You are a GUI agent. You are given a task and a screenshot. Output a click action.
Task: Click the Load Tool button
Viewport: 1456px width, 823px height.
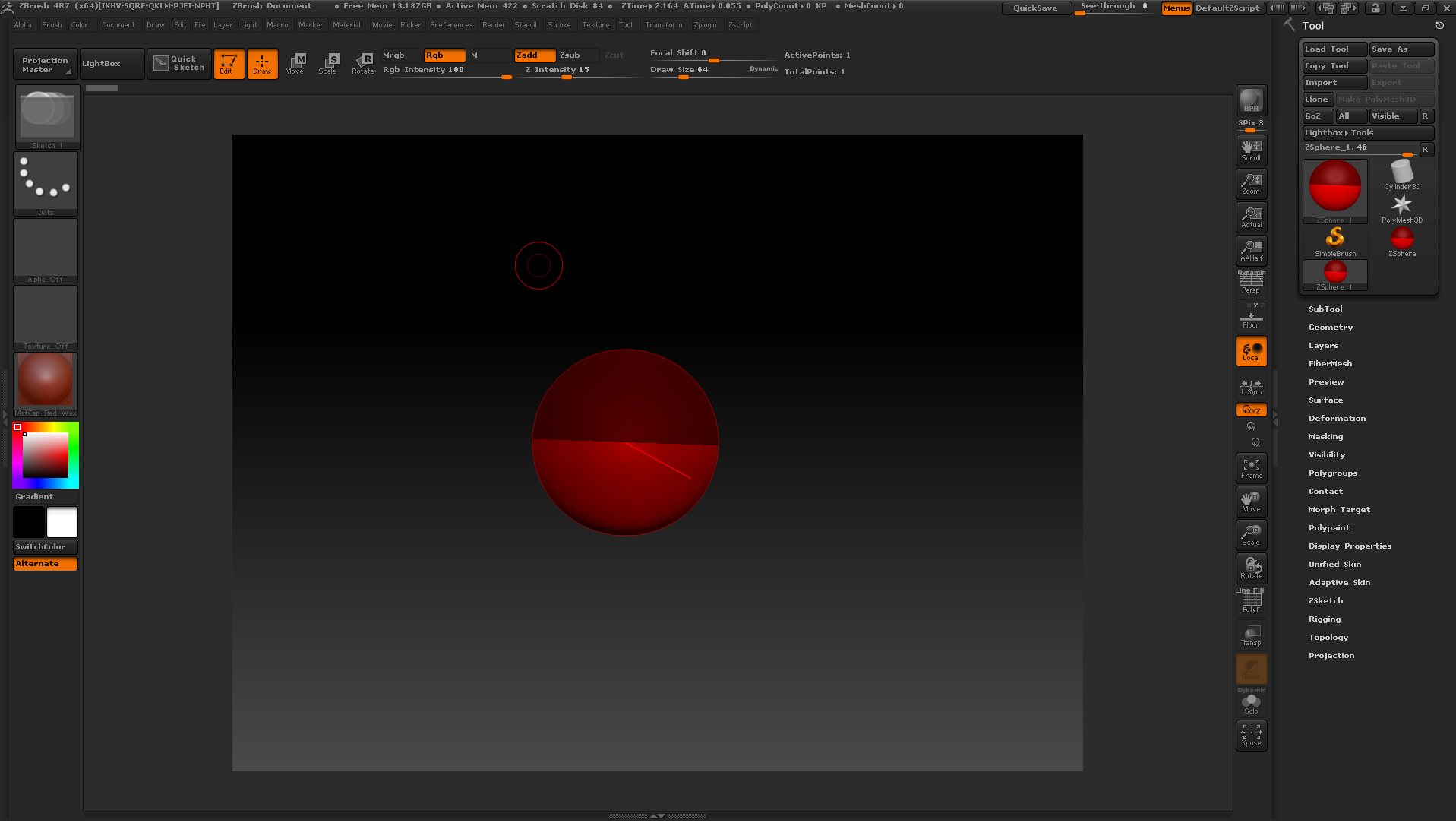(x=1334, y=49)
